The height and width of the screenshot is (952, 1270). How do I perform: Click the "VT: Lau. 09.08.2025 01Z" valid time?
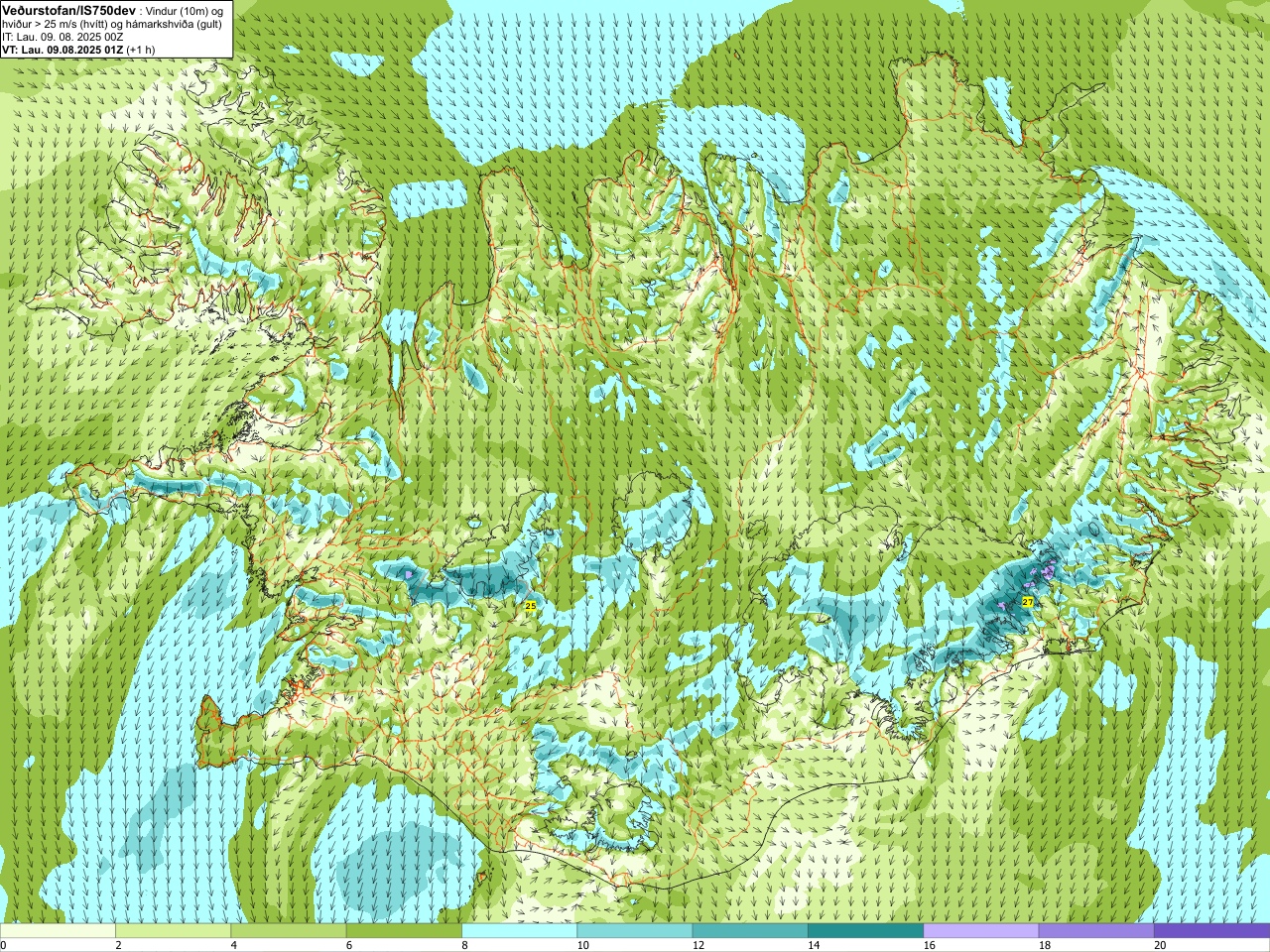[x=63, y=49]
